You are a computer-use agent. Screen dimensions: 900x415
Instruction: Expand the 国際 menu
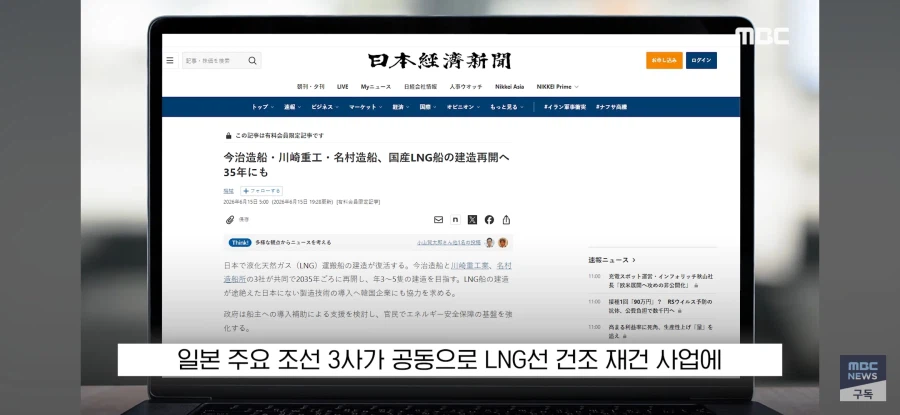pyautogui.click(x=428, y=107)
